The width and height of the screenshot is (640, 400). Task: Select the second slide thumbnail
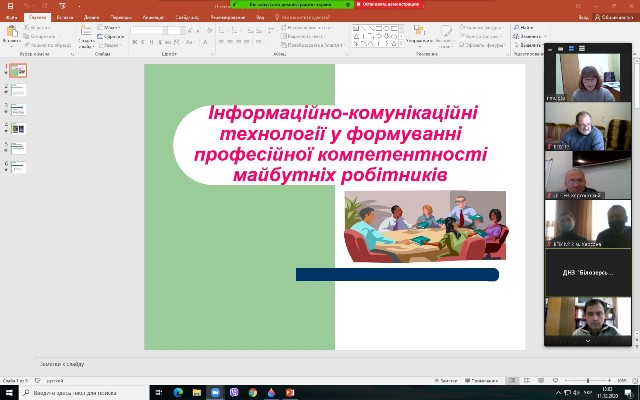pos(19,90)
